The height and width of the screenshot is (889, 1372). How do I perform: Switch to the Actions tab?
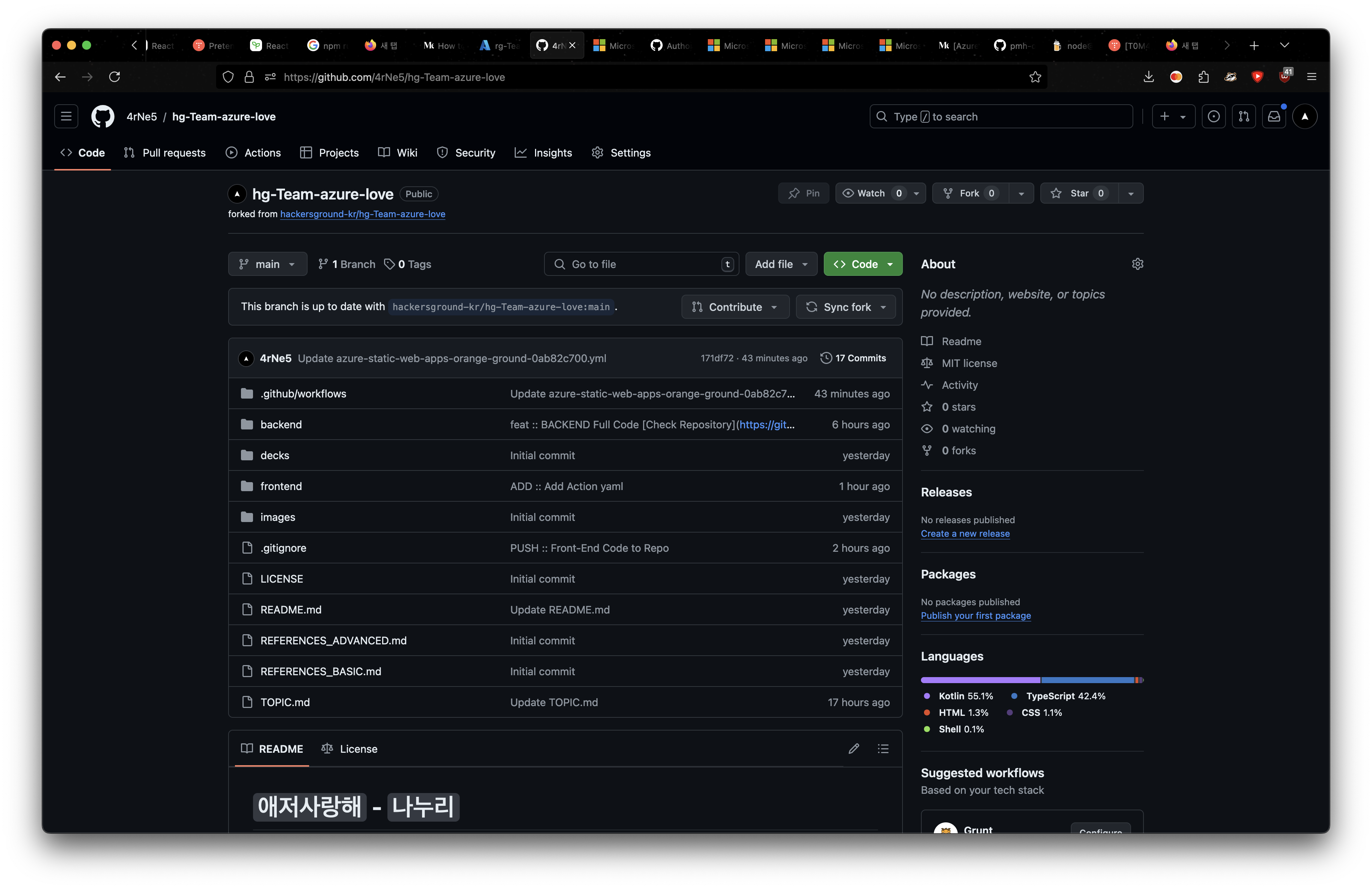[254, 153]
